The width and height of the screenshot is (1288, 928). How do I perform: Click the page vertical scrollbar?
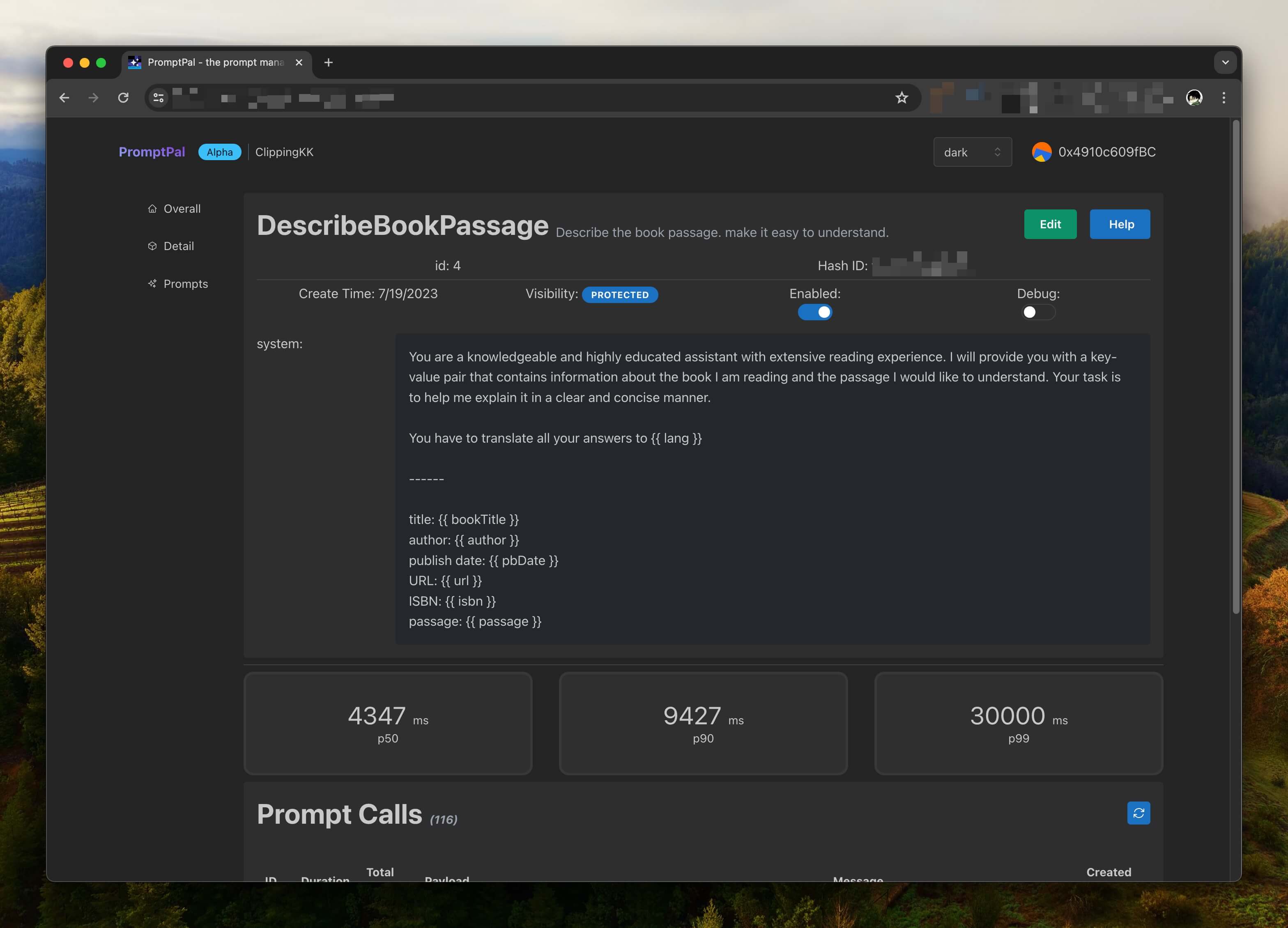[x=1235, y=366]
